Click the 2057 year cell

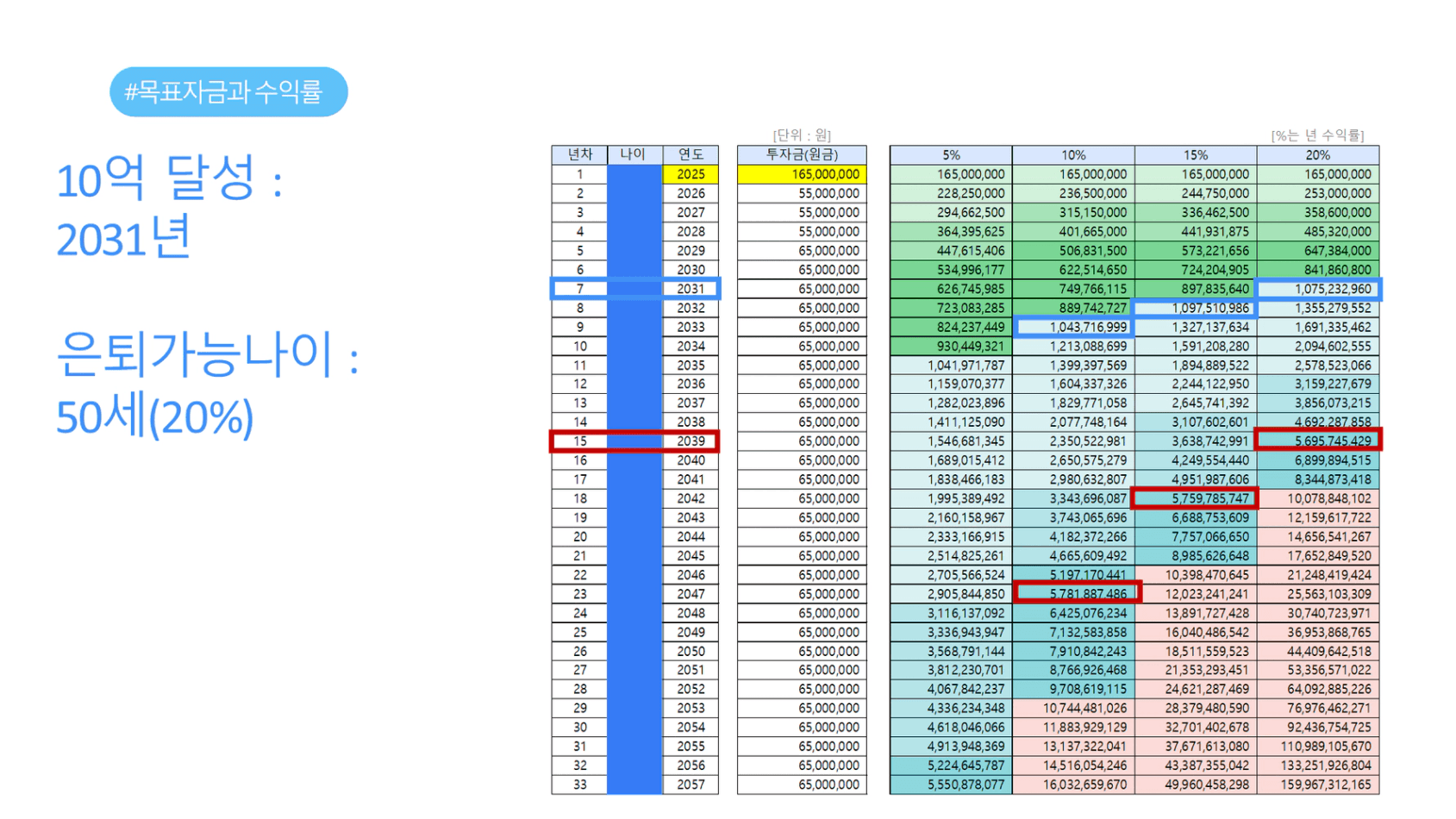coord(691,785)
